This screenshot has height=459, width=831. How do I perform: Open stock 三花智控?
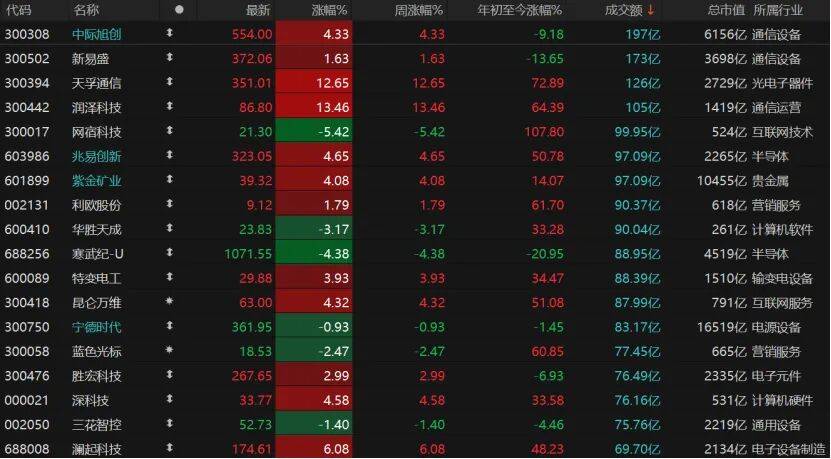[97, 425]
